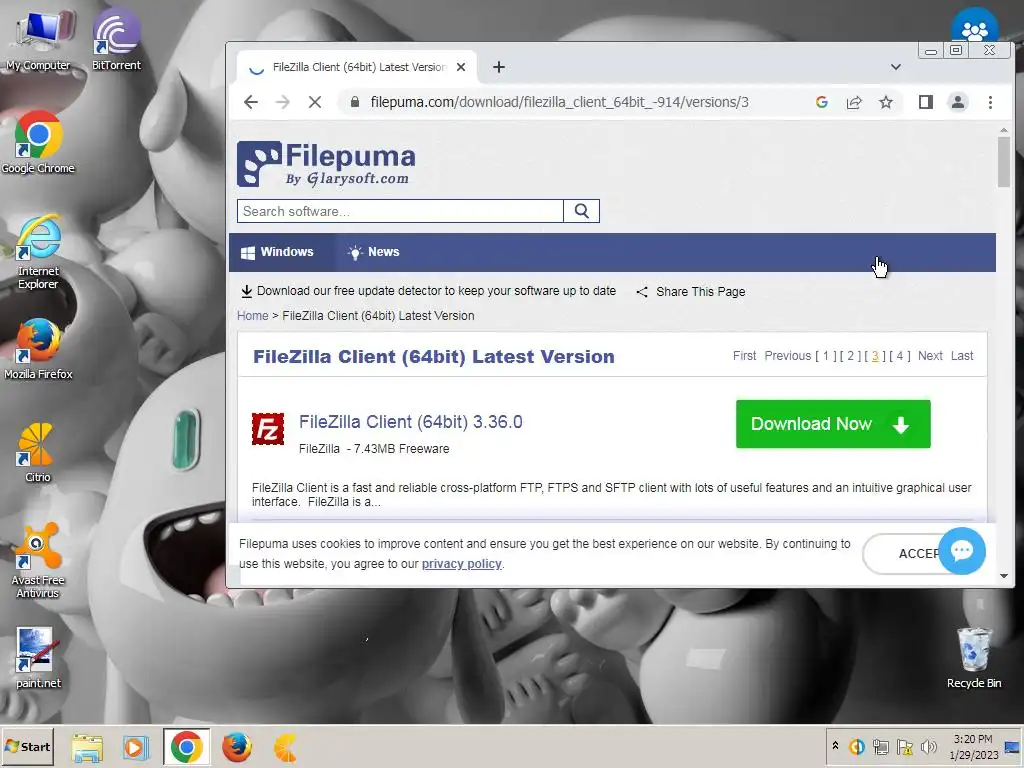Open Chrome's side panel icon

925,102
